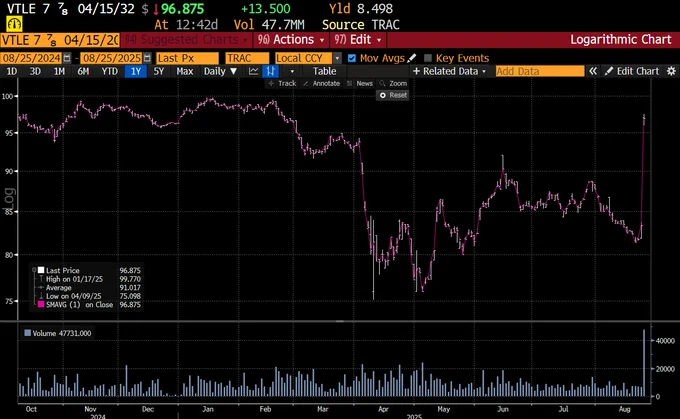Click the magenta SMAVG color swatch

point(41,304)
